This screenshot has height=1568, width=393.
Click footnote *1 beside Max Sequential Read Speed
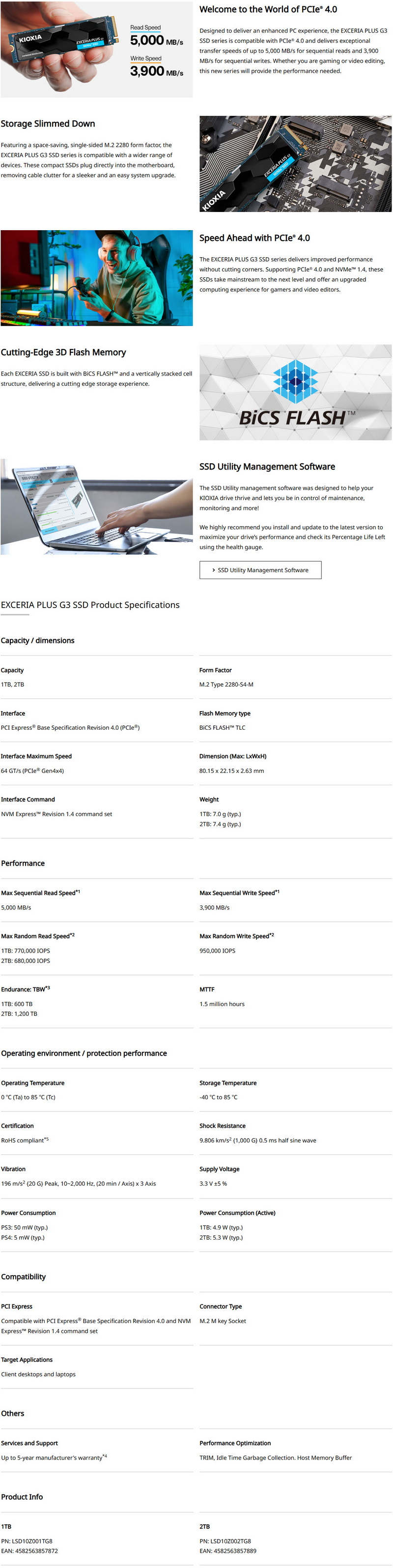(x=78, y=892)
